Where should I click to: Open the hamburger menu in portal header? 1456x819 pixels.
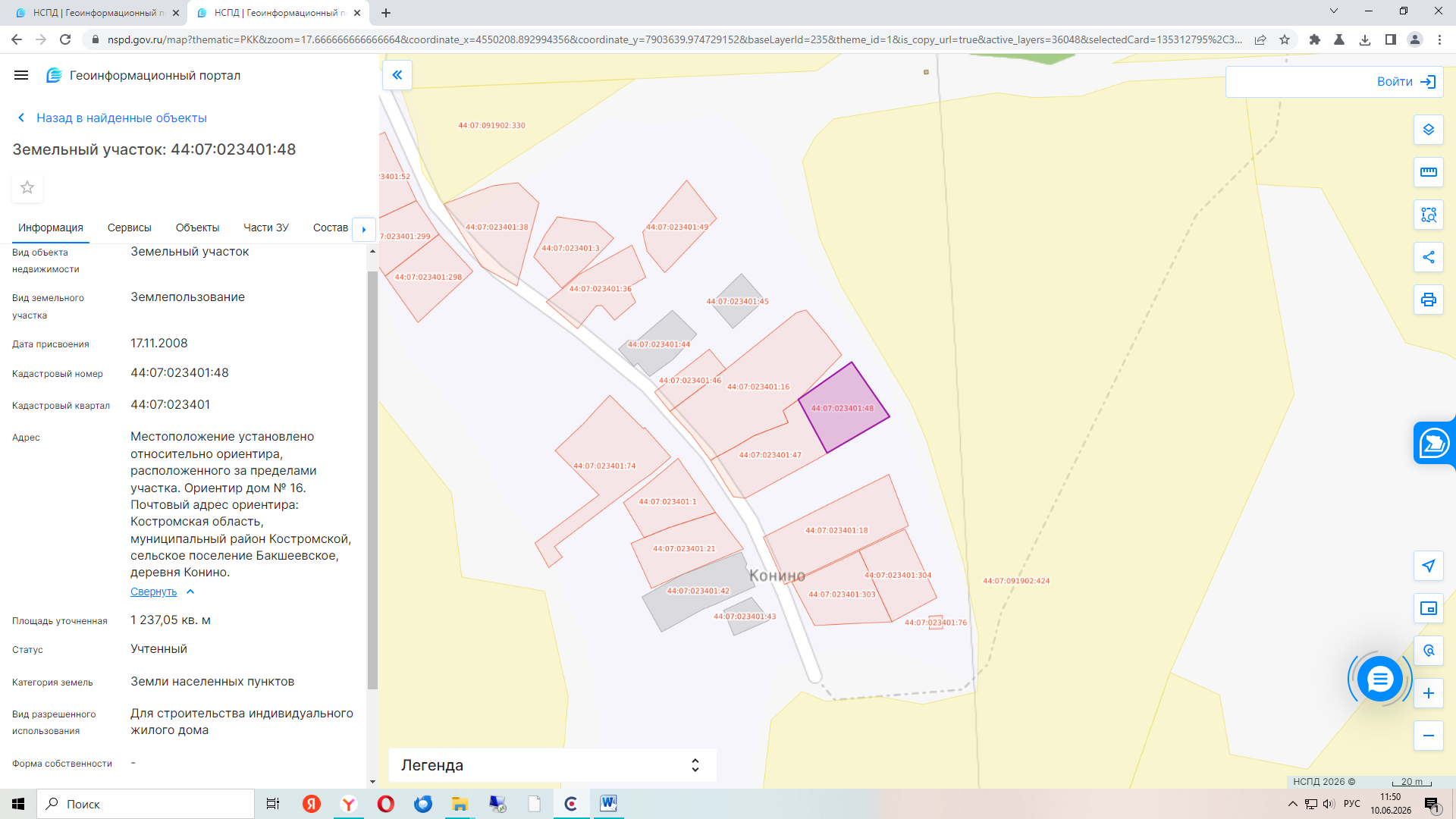(21, 75)
